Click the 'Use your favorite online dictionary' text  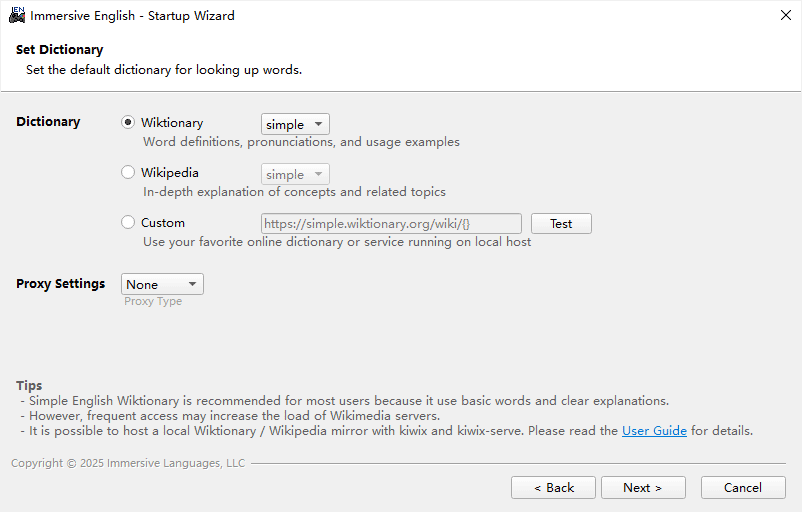point(337,242)
